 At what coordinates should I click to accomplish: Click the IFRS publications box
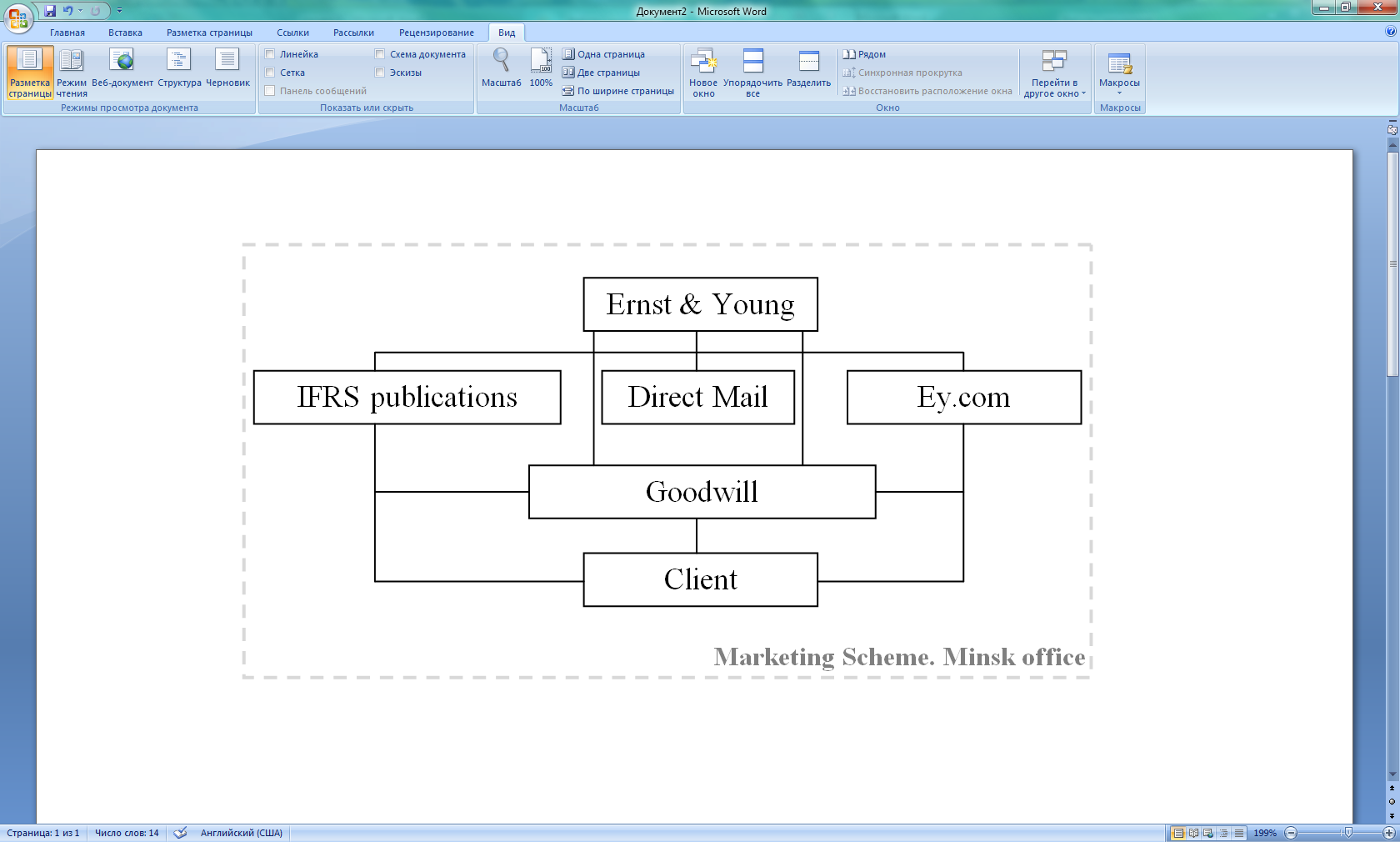(x=407, y=397)
